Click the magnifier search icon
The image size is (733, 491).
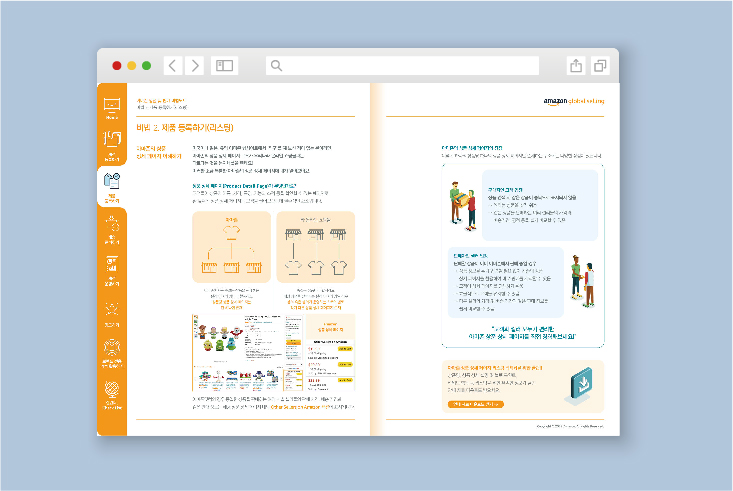point(276,65)
